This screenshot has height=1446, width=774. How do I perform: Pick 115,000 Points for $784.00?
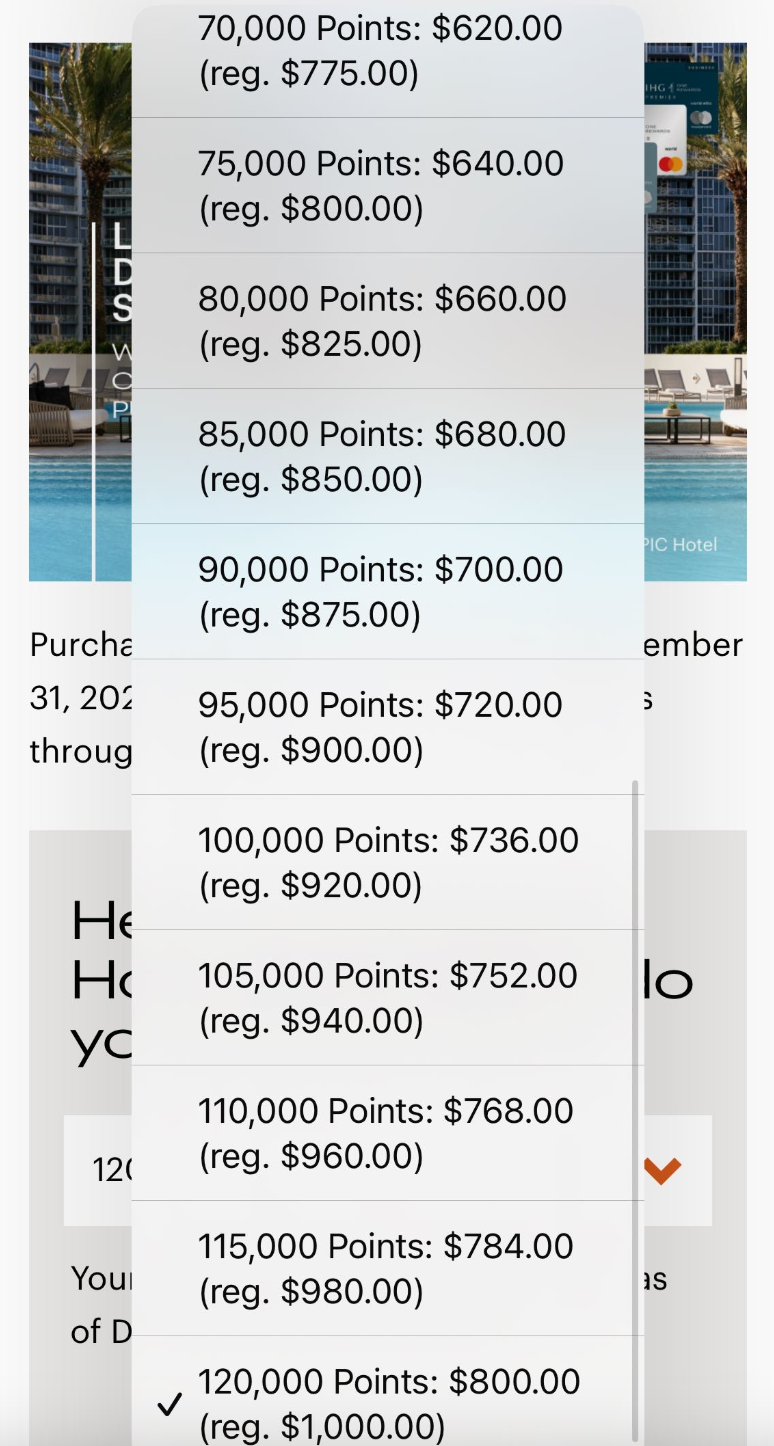(x=386, y=1268)
